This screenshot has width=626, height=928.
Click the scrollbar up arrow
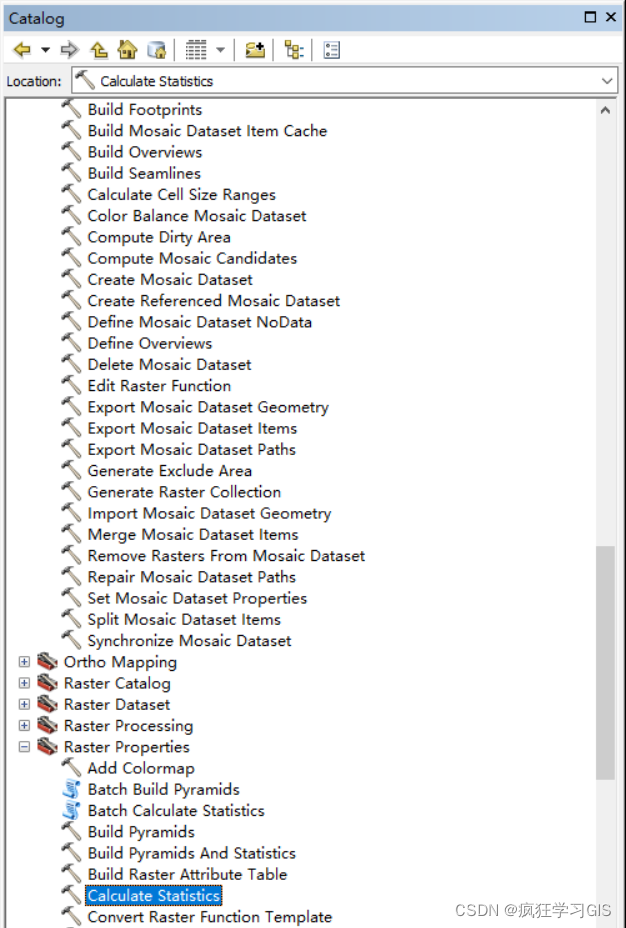coord(605,110)
